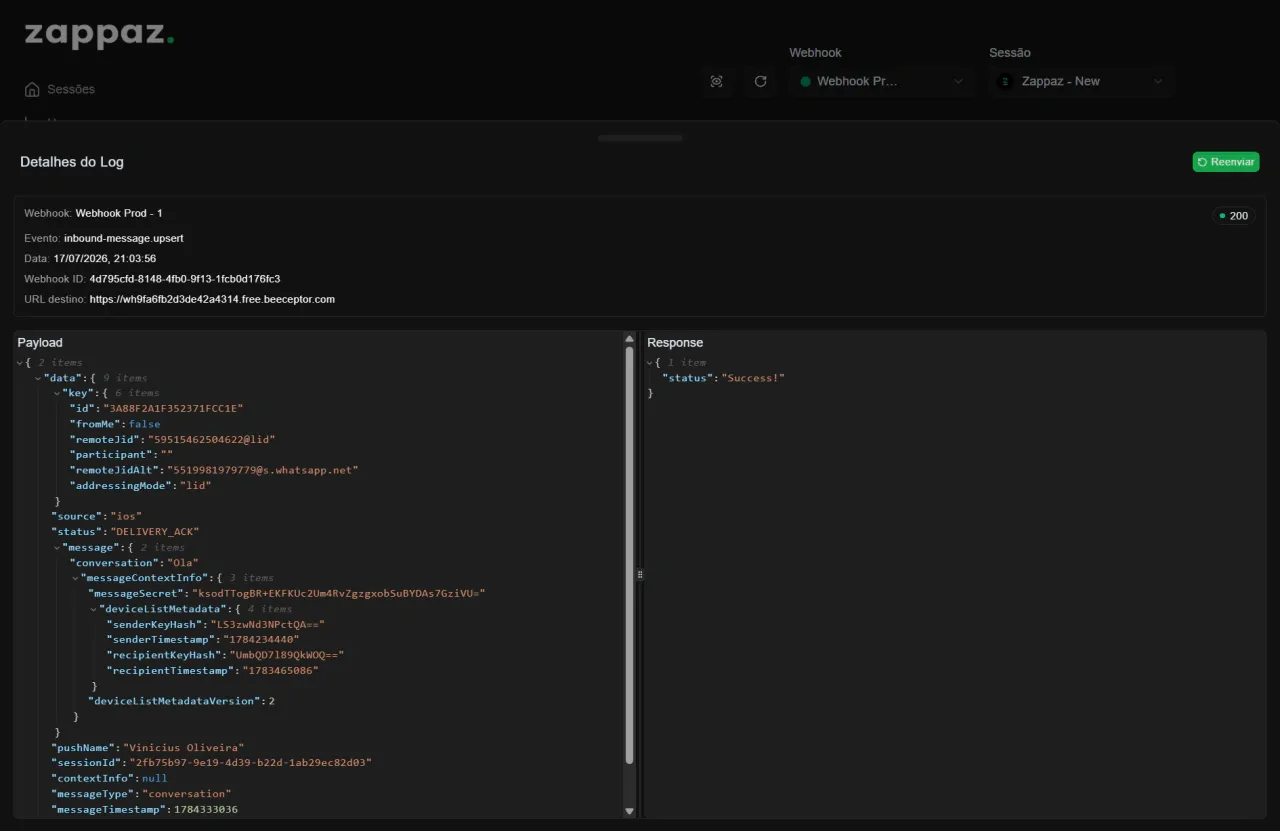Screen dimensions: 1280x831
Task: Click the refresh icon in top toolbar
Action: [x=760, y=81]
